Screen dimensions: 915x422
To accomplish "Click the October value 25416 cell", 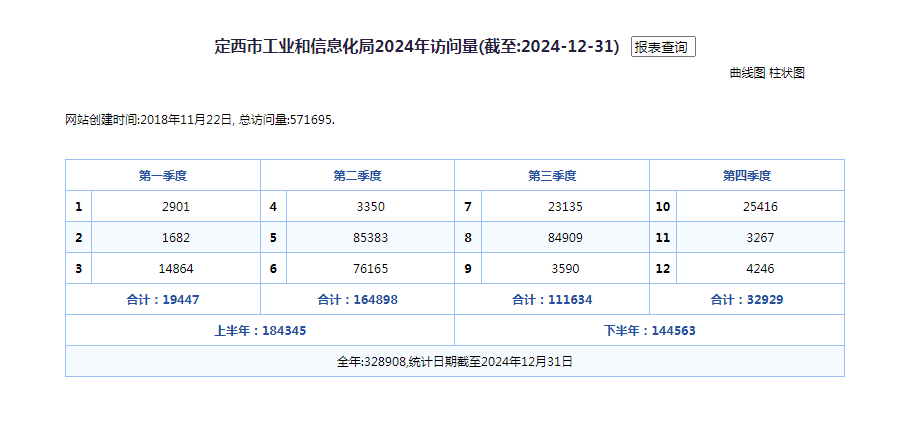I will [759, 207].
